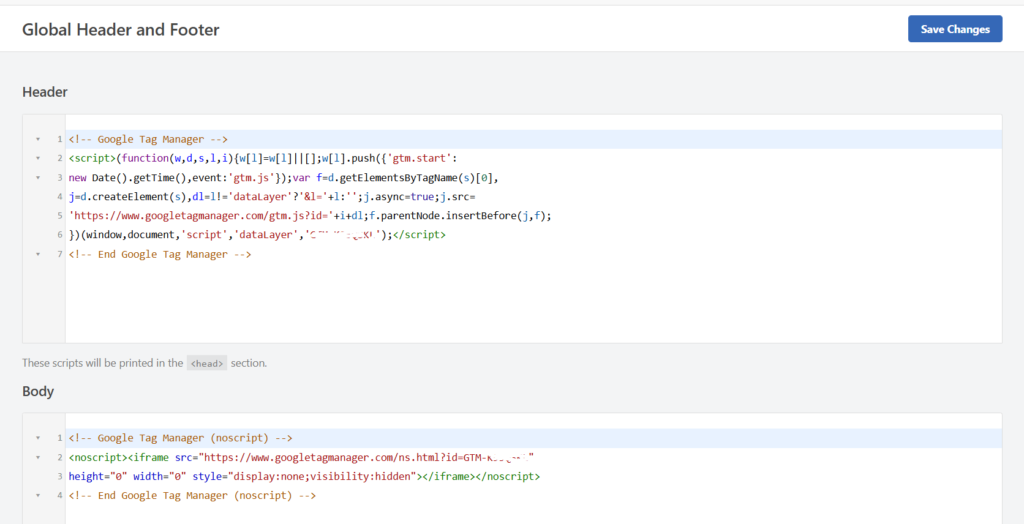Click the Save Changes button
The height and width of the screenshot is (524, 1024).
coord(955,29)
